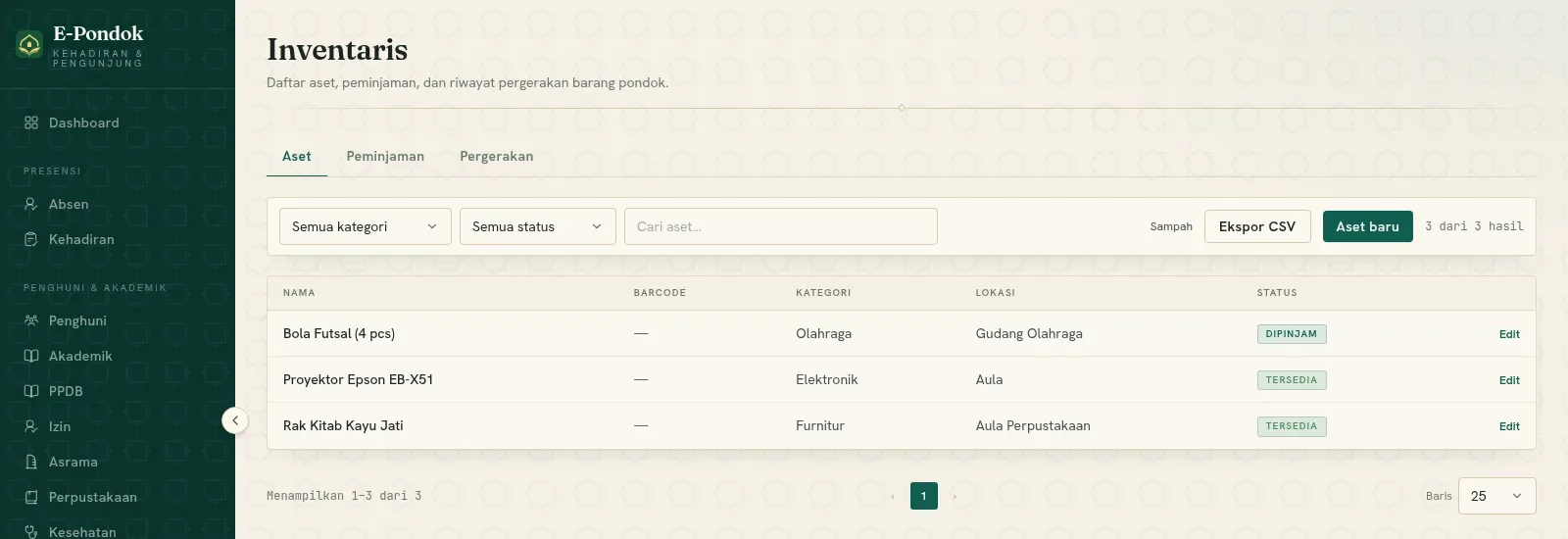Click the PPDB book icon
This screenshot has width=1568, height=539.
click(31, 391)
